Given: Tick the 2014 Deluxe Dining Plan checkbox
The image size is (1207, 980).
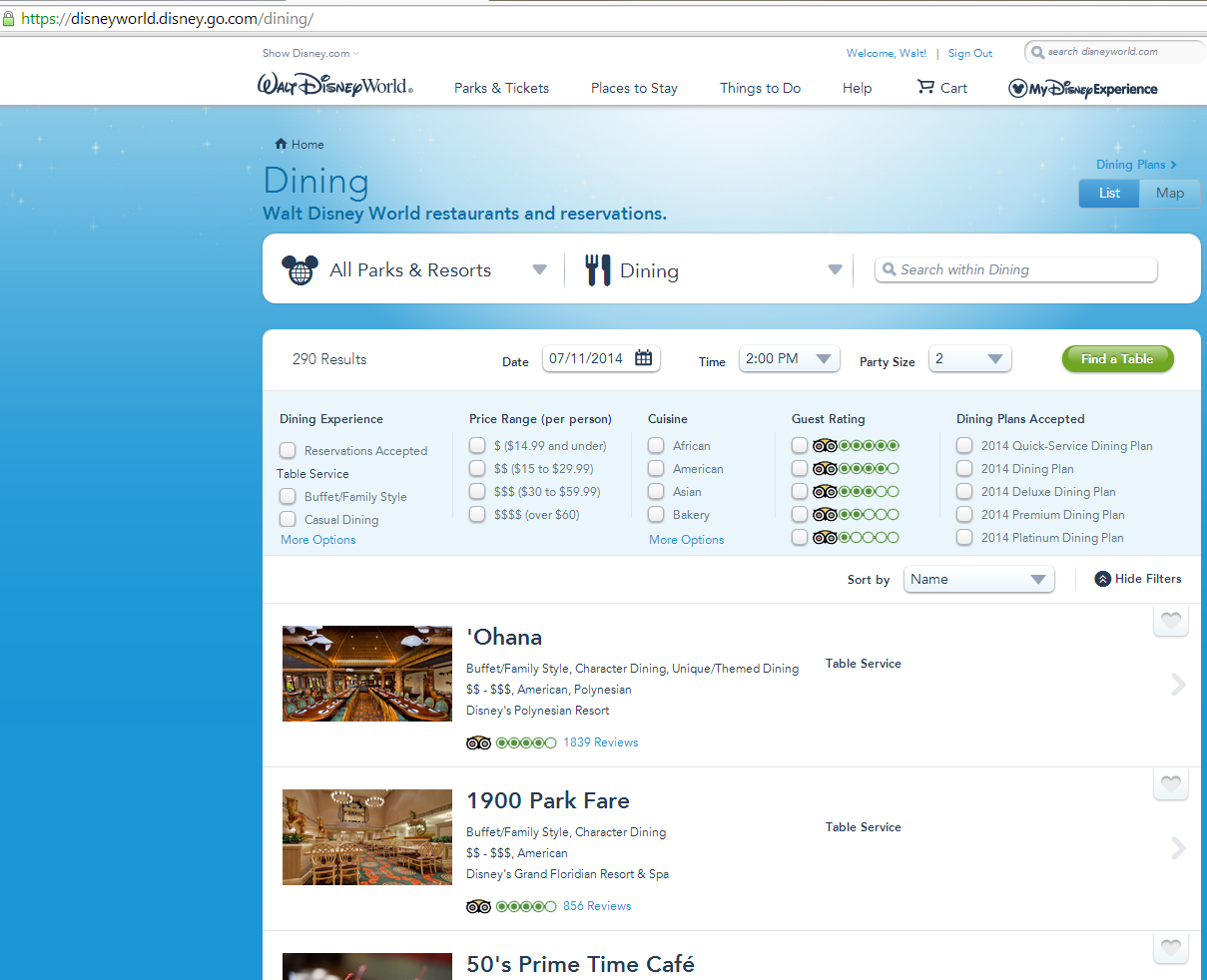Looking at the screenshot, I should pos(964,491).
